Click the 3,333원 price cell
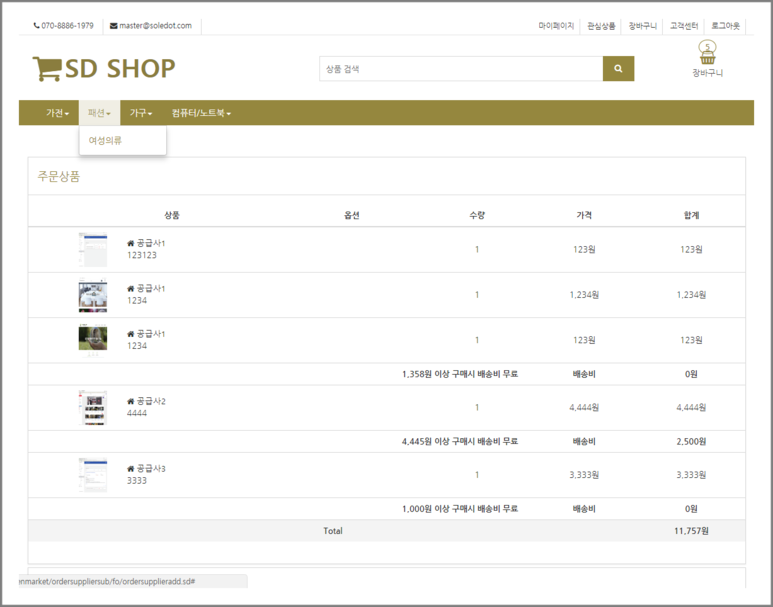Screen dimensions: 773x607 pyautogui.click(x=584, y=475)
